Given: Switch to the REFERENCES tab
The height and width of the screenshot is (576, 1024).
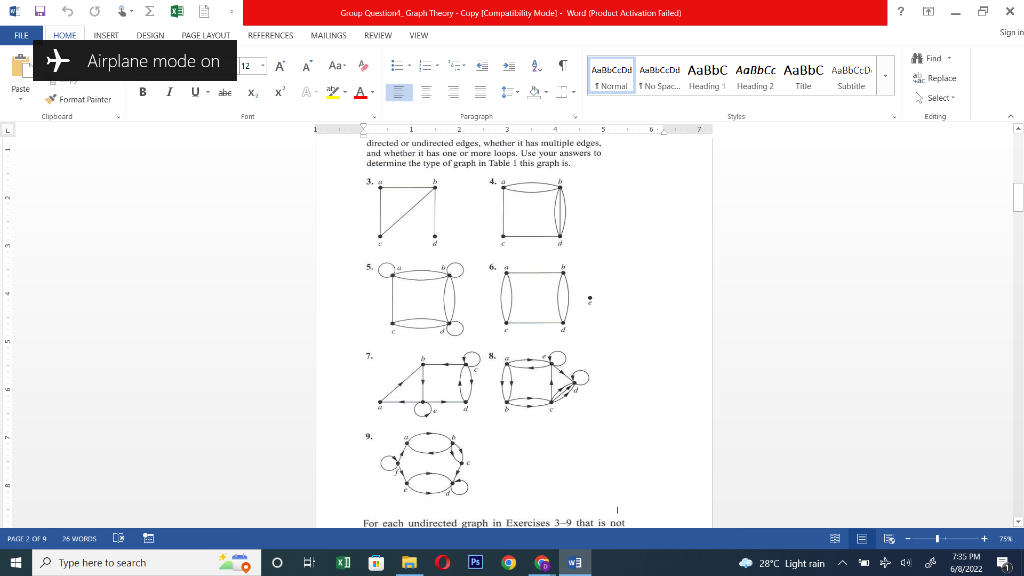Looking at the screenshot, I should (270, 35).
